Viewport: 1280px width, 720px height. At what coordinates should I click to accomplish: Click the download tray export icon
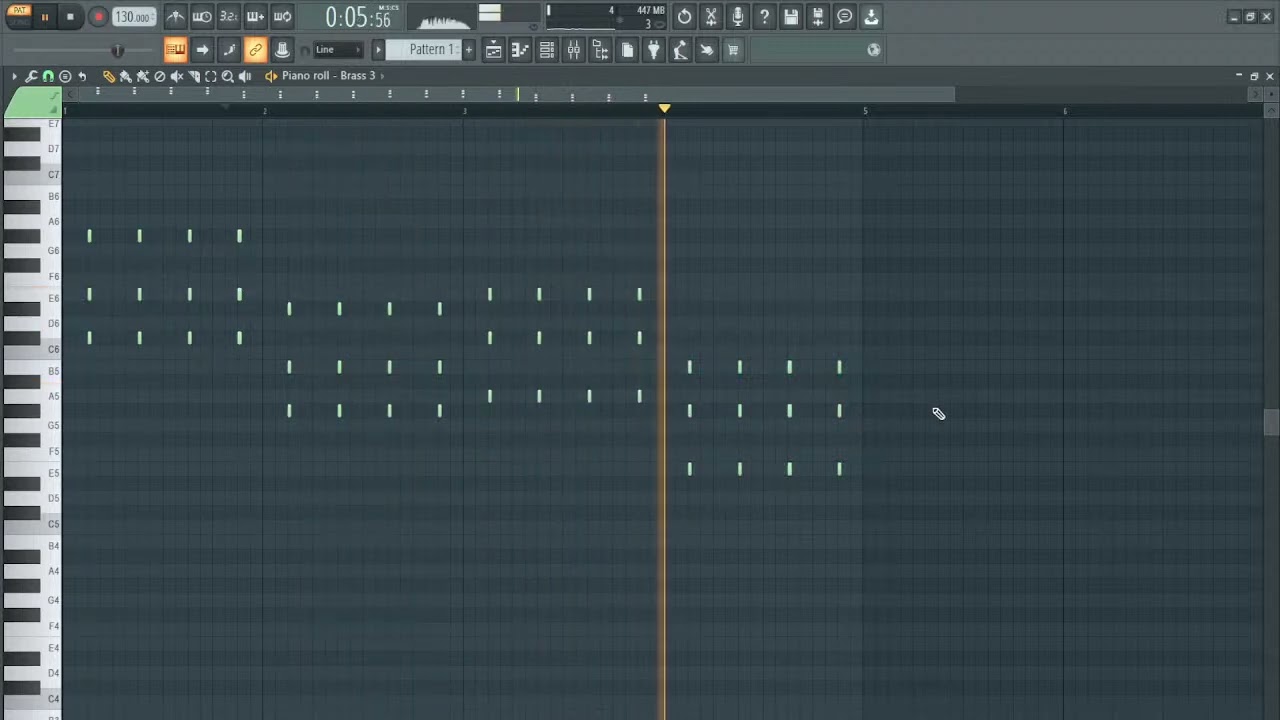point(871,17)
